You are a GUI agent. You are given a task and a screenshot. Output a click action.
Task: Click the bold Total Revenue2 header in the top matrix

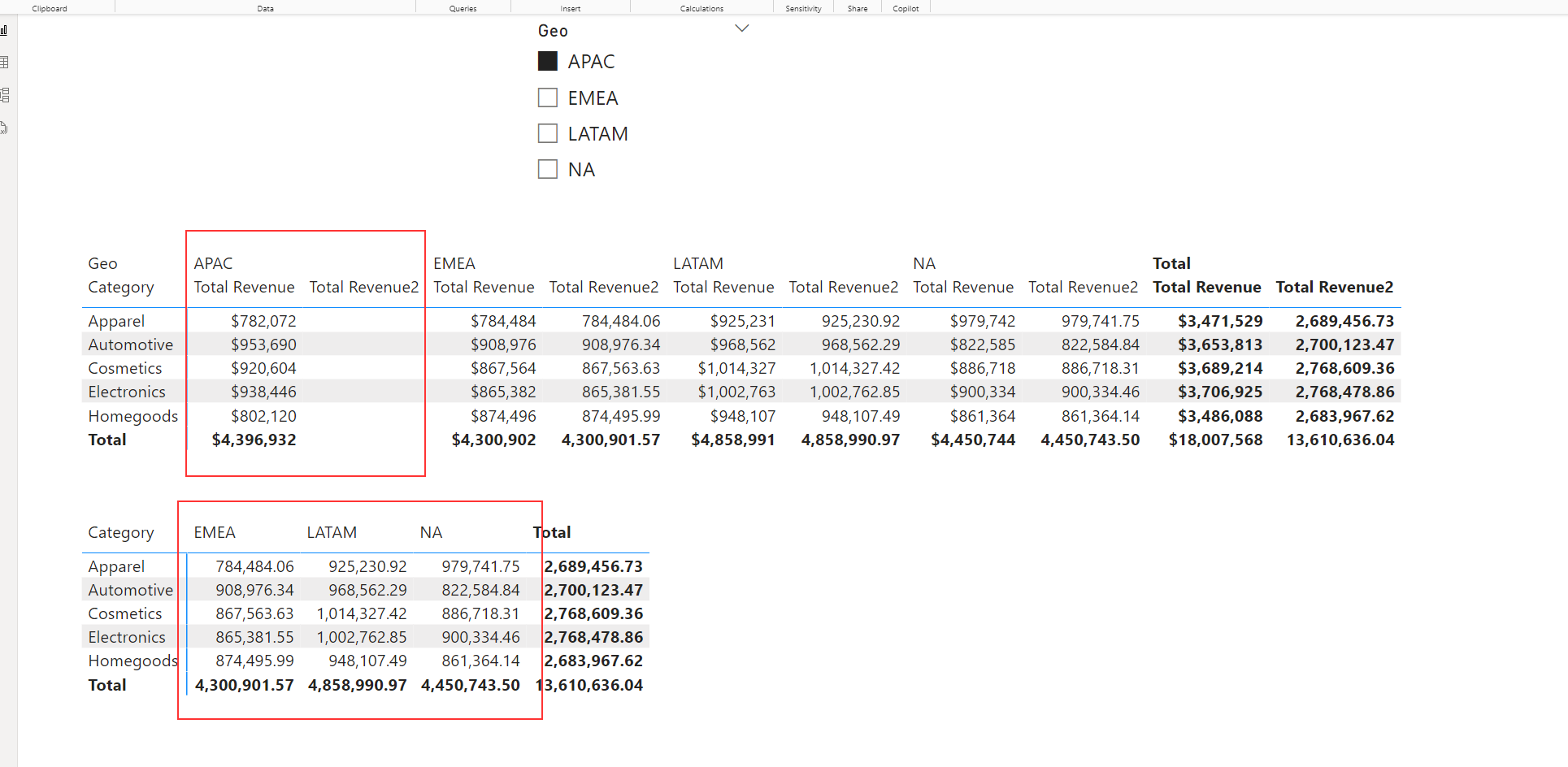click(1335, 287)
